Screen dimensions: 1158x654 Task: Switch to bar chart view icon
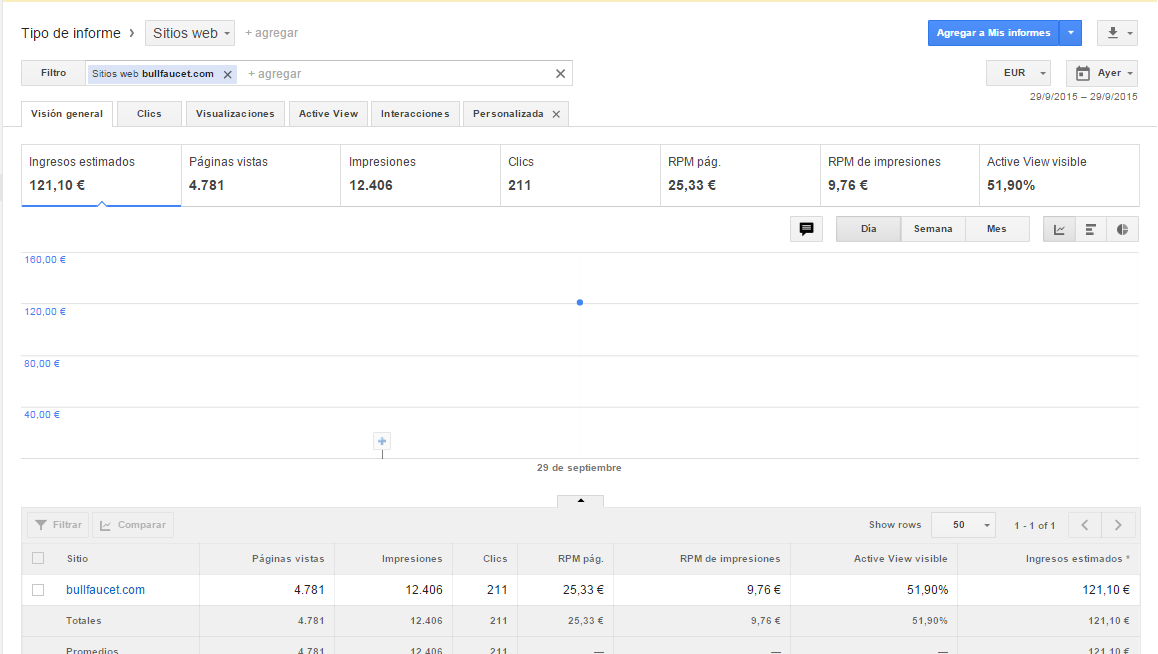coord(1091,230)
